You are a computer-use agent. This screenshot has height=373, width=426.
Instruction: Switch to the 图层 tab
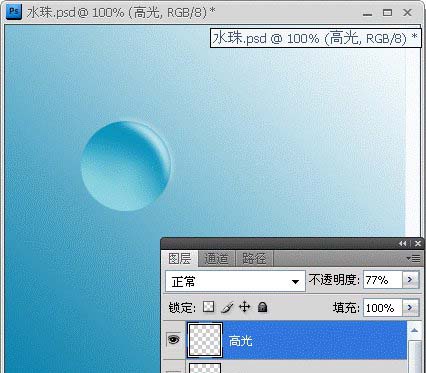pyautogui.click(x=180, y=259)
